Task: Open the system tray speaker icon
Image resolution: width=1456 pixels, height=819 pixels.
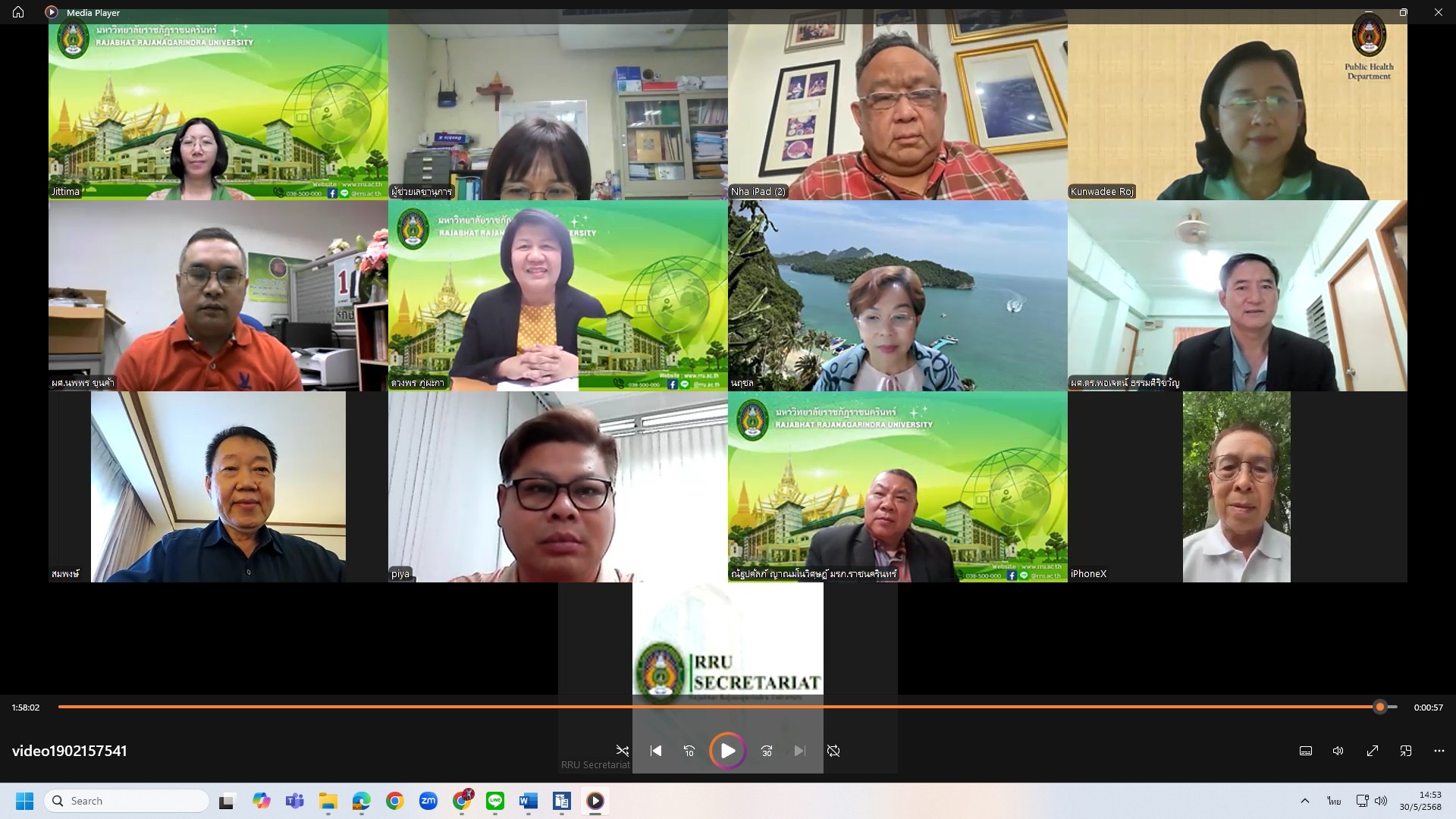Action: click(1381, 801)
